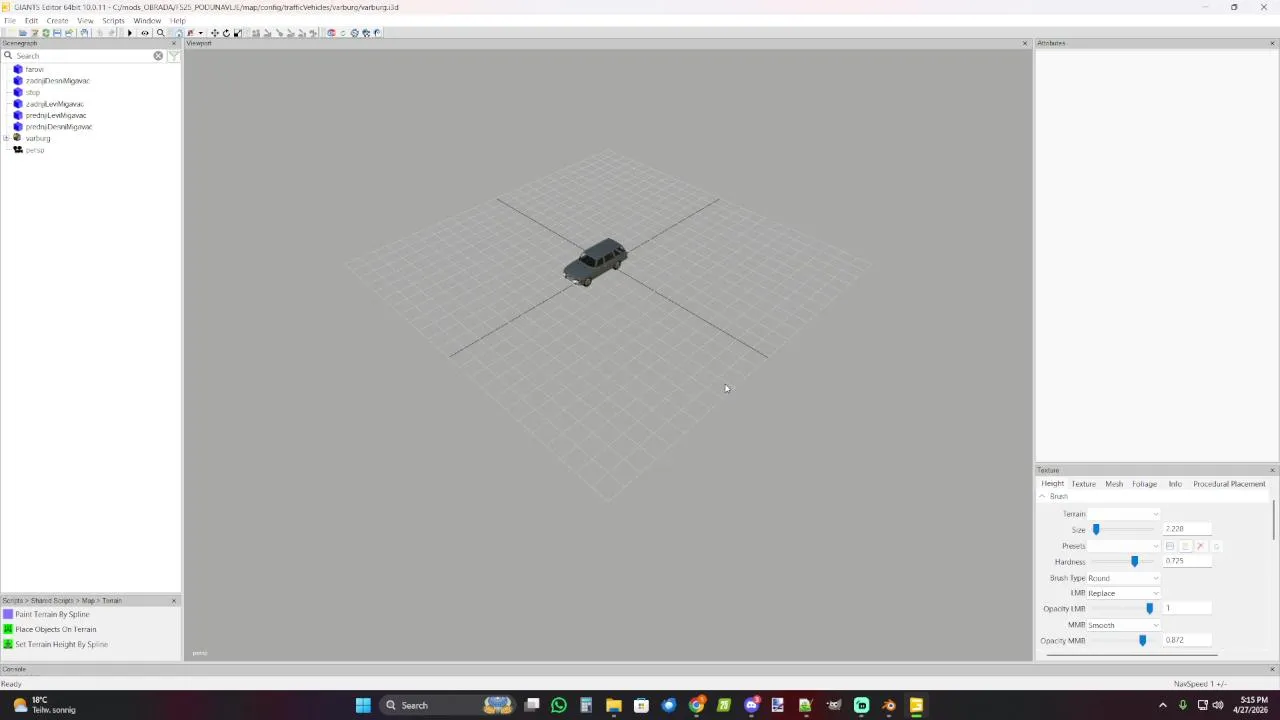This screenshot has width=1280, height=720.
Task: Open the File menu
Action: tap(10, 20)
